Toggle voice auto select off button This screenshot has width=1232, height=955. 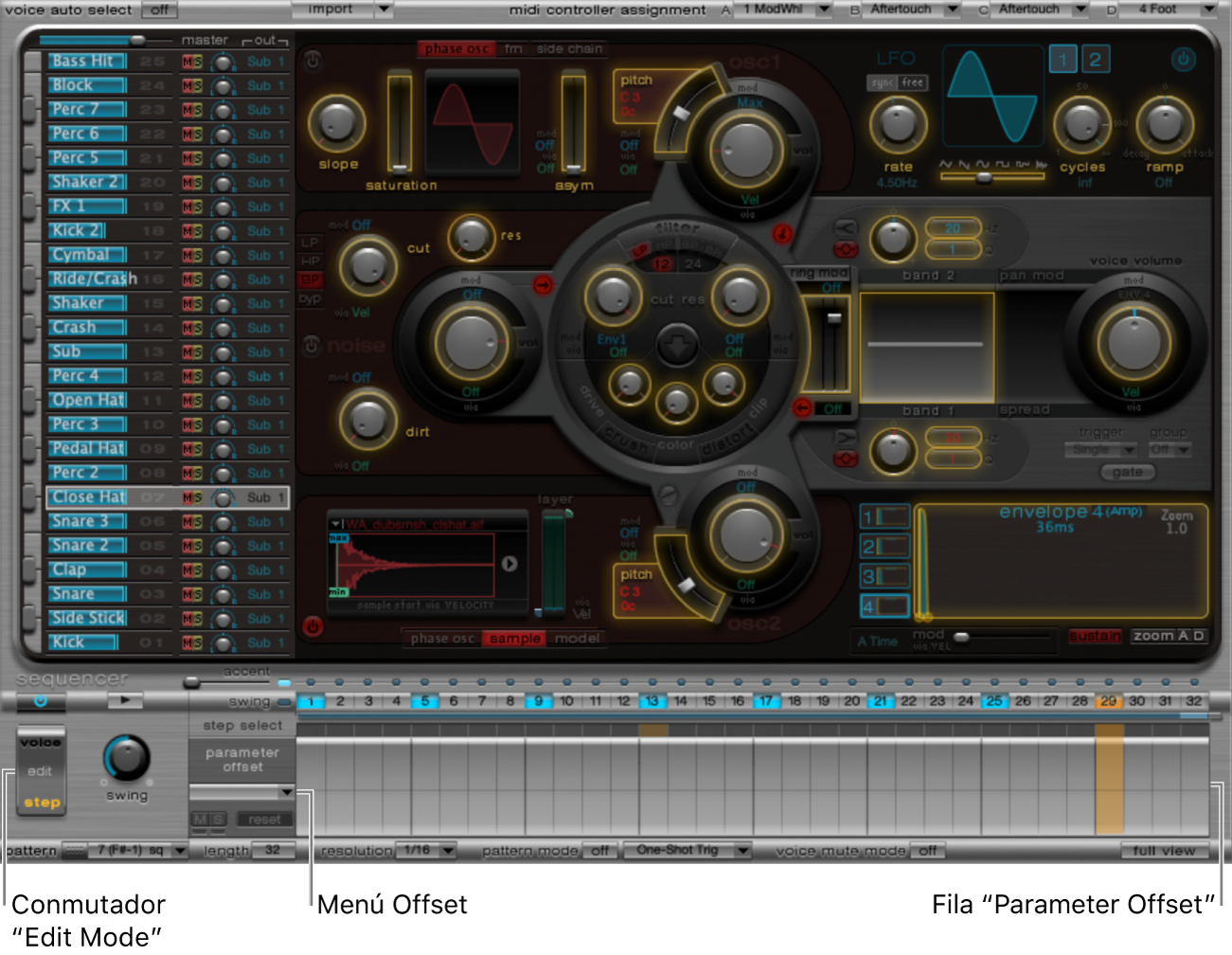pos(159,9)
